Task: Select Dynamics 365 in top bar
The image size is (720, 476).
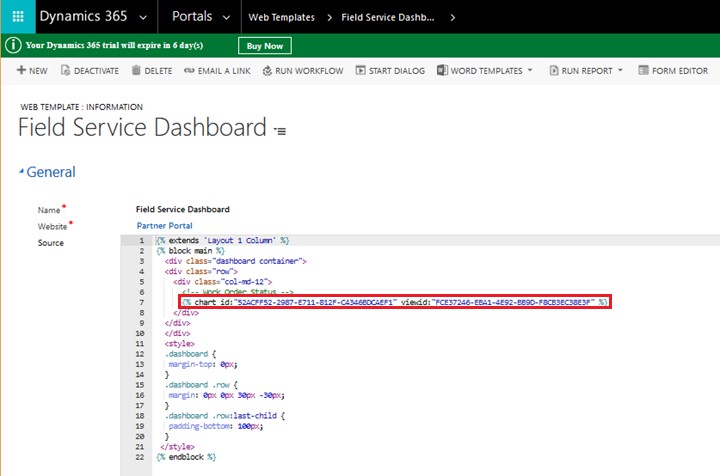Action: 83,16
